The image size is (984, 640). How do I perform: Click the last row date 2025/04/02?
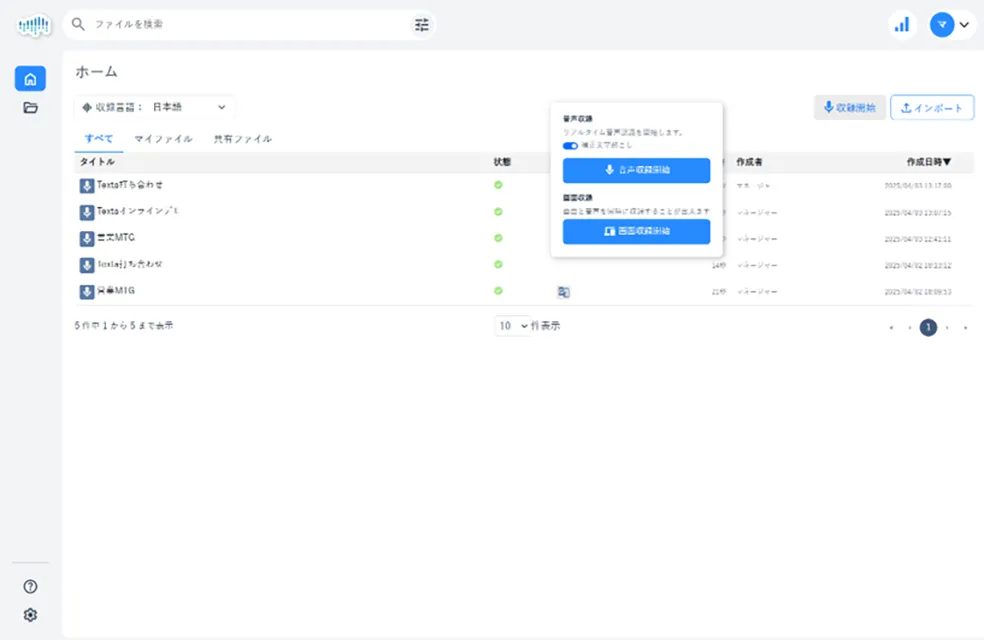[x=917, y=292]
